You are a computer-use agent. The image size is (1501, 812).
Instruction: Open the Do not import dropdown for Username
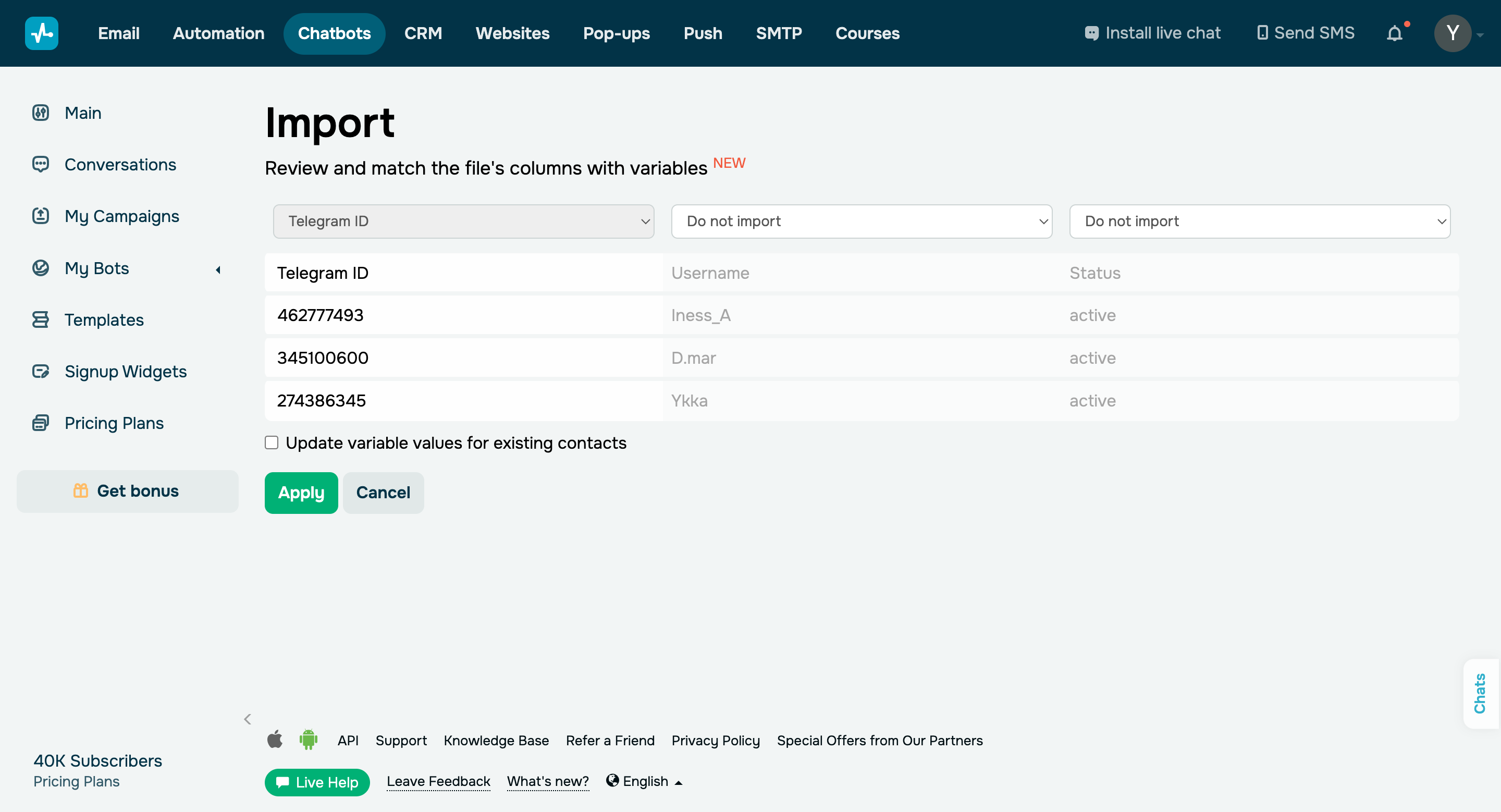pos(861,222)
